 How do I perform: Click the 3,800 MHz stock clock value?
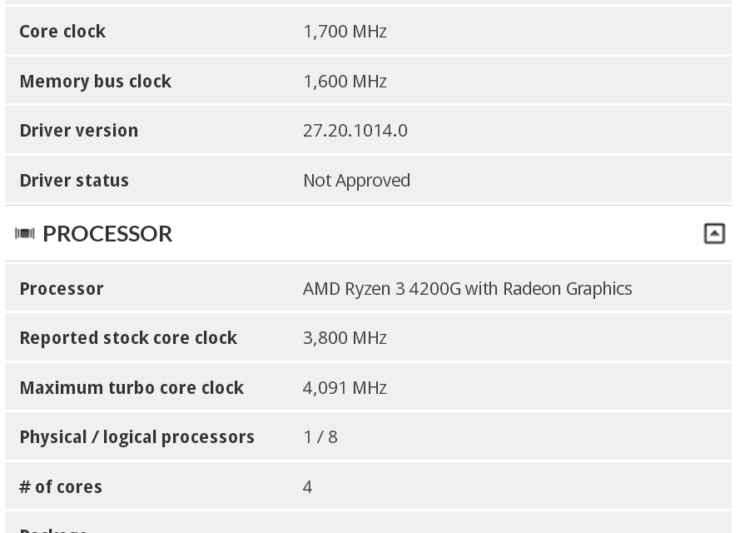point(344,338)
